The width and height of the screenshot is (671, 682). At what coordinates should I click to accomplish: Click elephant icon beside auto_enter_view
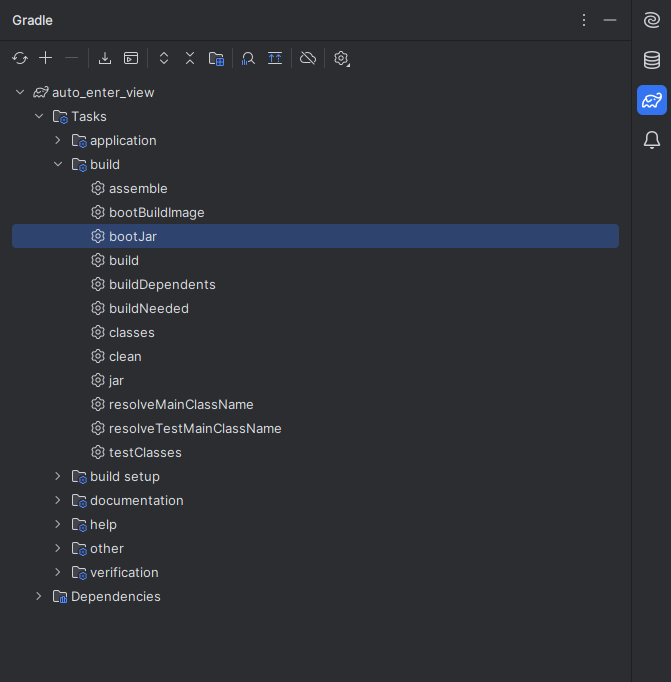coord(41,92)
